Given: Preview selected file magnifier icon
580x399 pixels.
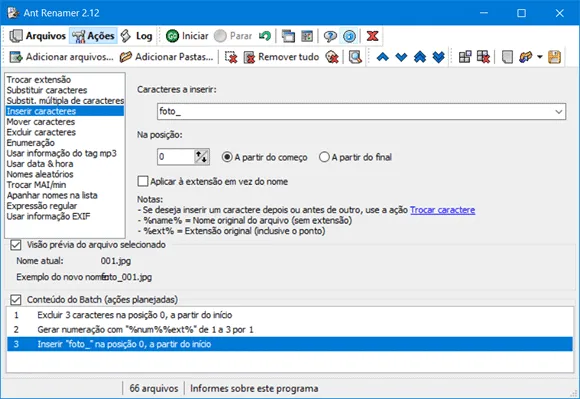Looking at the screenshot, I should coord(355,57).
